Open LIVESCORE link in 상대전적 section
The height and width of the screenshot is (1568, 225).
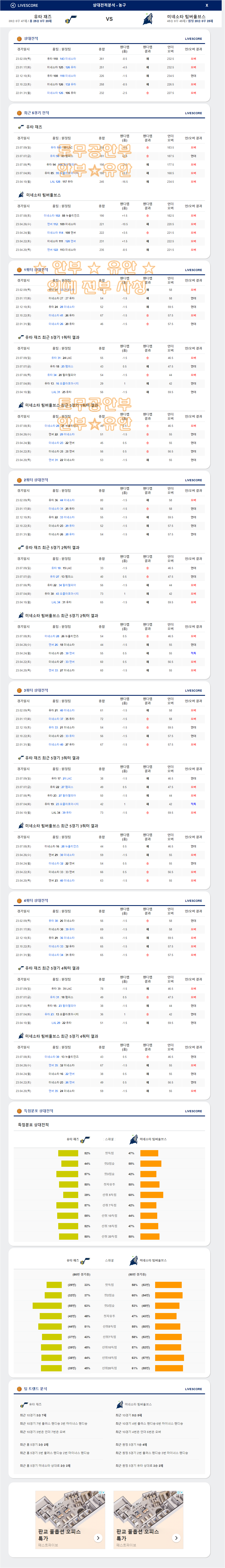point(193,39)
